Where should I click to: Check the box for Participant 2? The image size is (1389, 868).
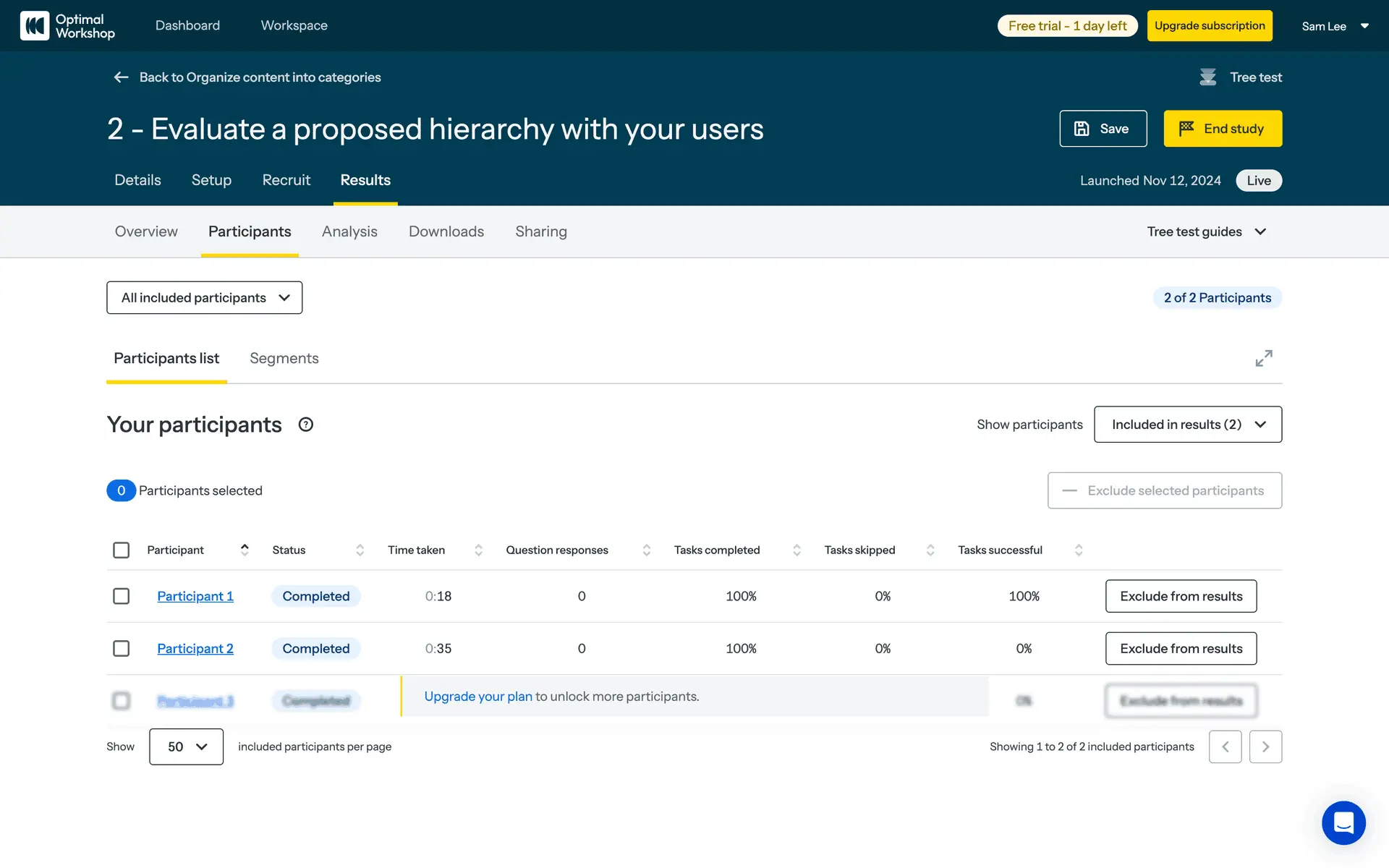[122, 648]
